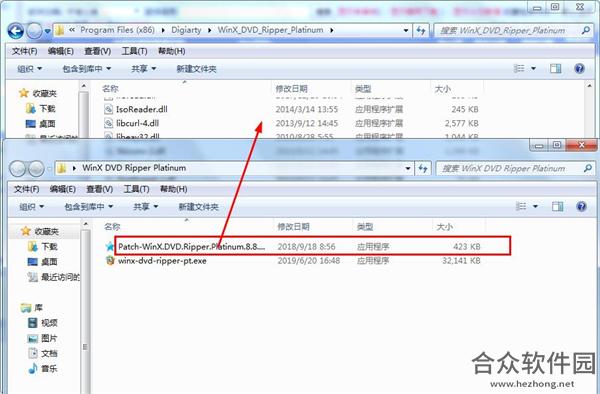Image resolution: width=600 pixels, height=394 pixels.
Task: Change view icon in rear window toolbar
Action: pos(519,68)
